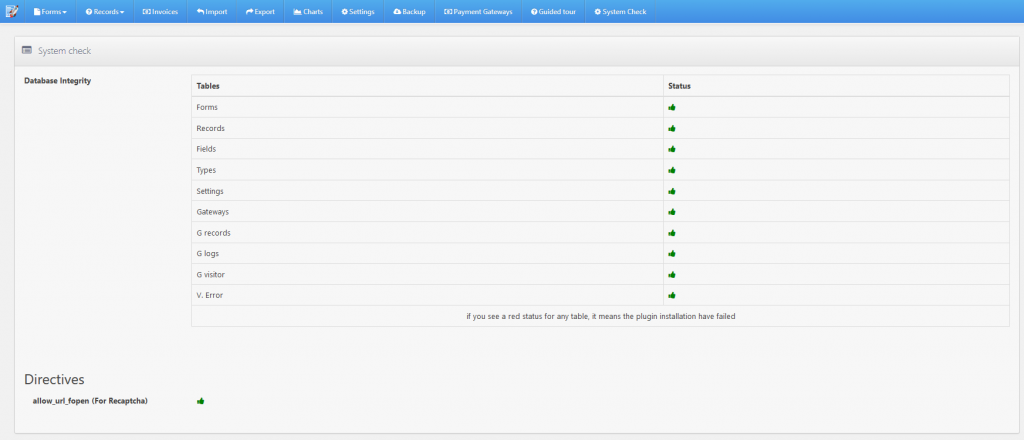Start the Guided tour

(x=553, y=12)
